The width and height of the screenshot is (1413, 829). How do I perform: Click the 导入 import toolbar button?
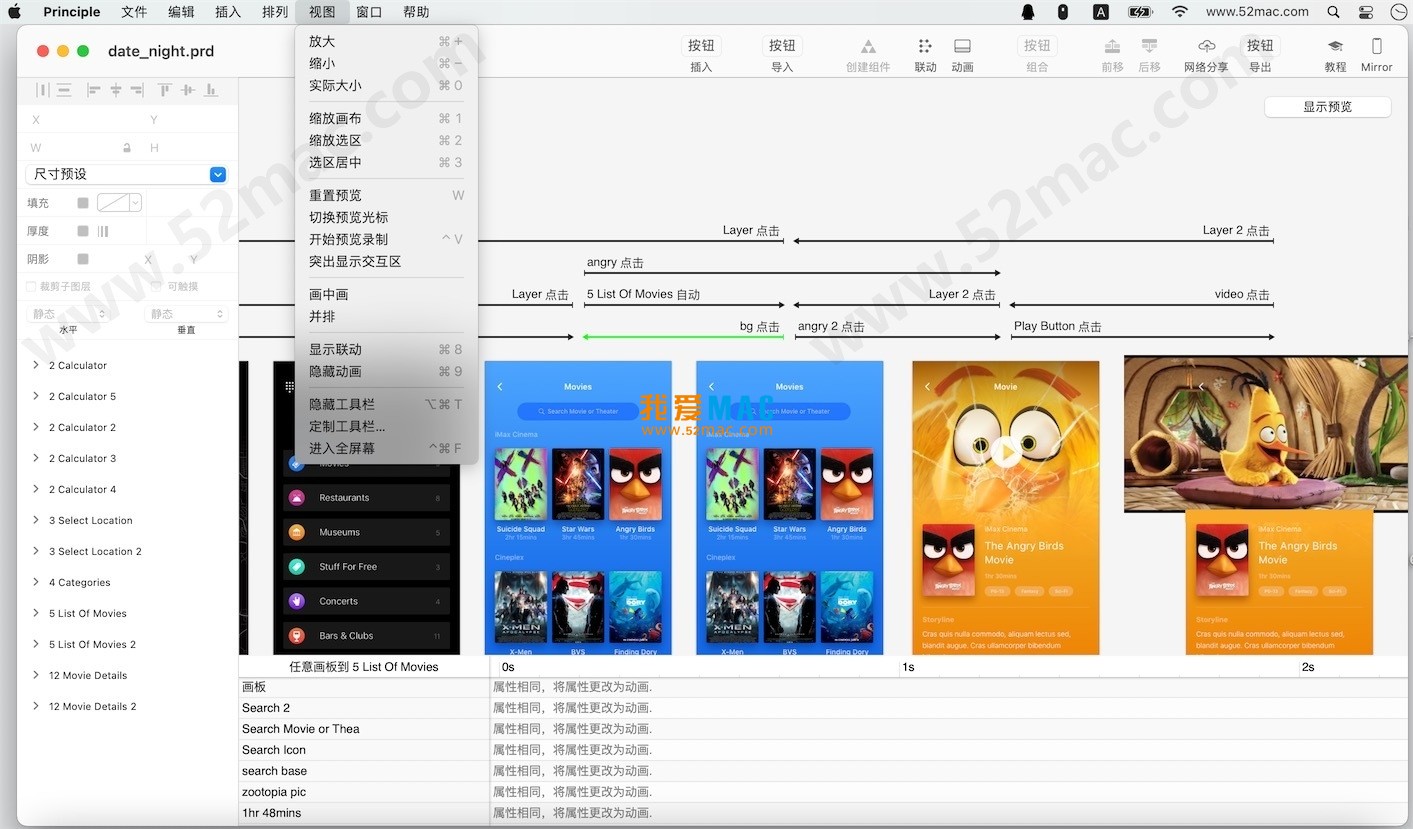point(782,46)
